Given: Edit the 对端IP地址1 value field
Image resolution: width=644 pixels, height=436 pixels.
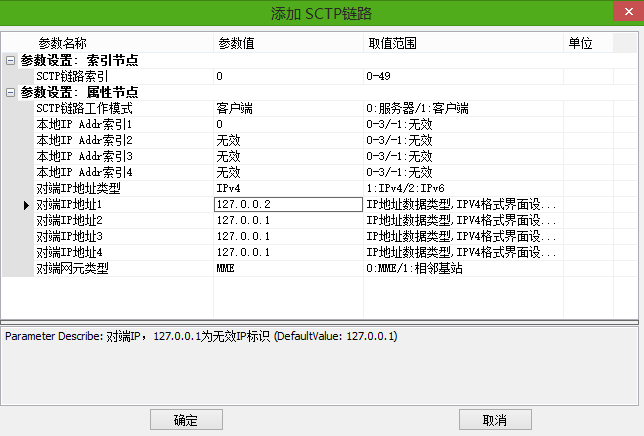Looking at the screenshot, I should tap(287, 204).
